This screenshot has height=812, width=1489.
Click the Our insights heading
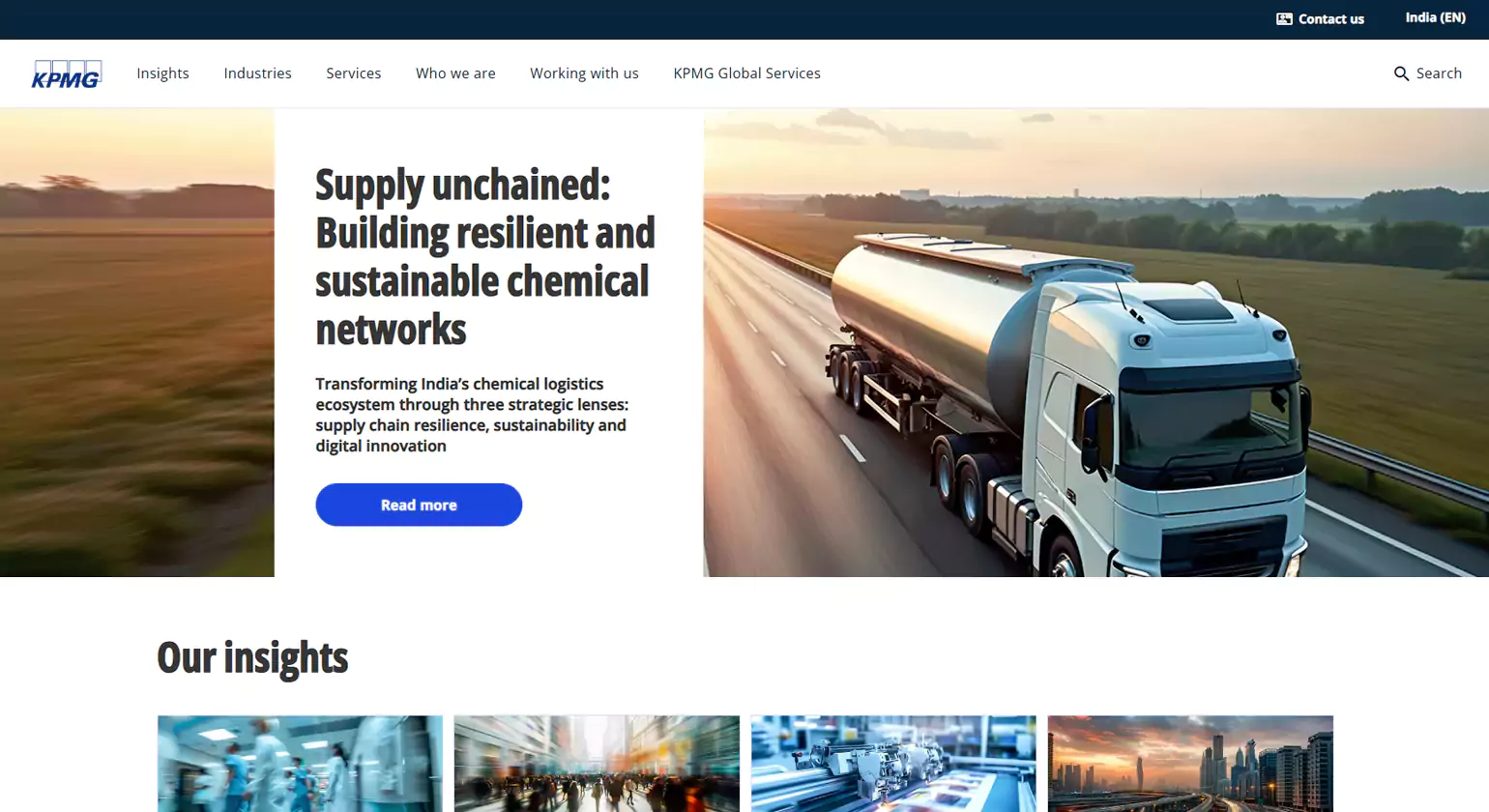tap(252, 657)
